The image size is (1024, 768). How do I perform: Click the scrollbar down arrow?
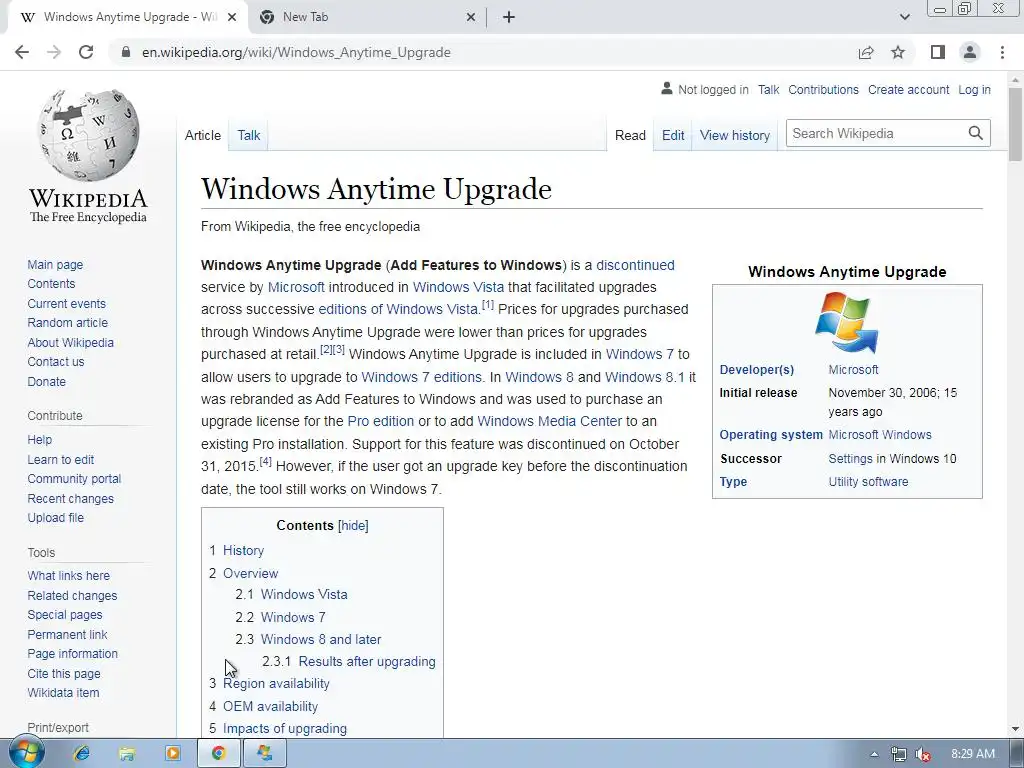pos(1015,729)
